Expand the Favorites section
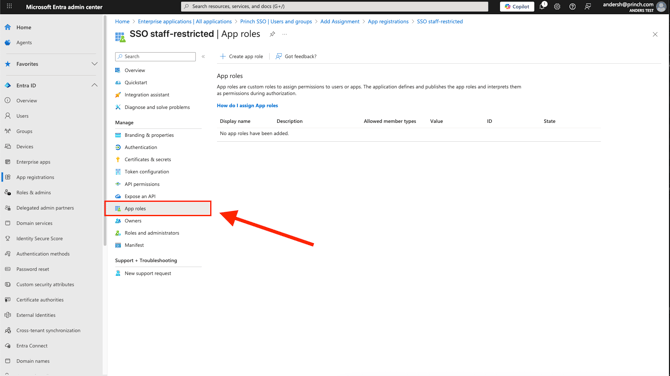The image size is (670, 376). click(94, 64)
